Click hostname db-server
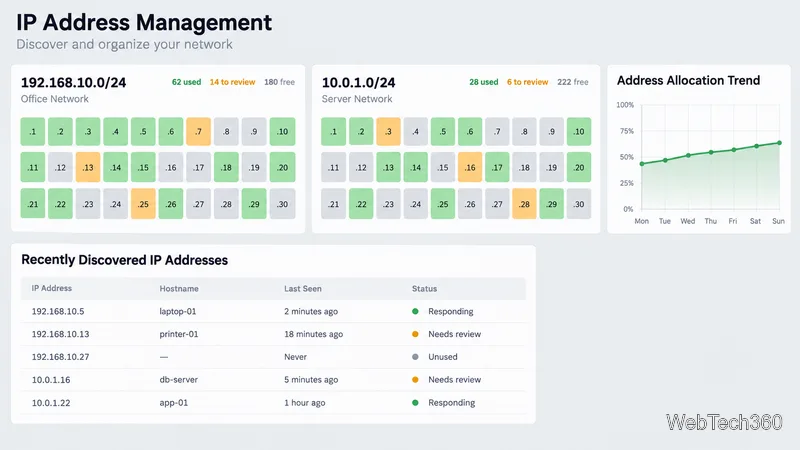 pos(178,380)
